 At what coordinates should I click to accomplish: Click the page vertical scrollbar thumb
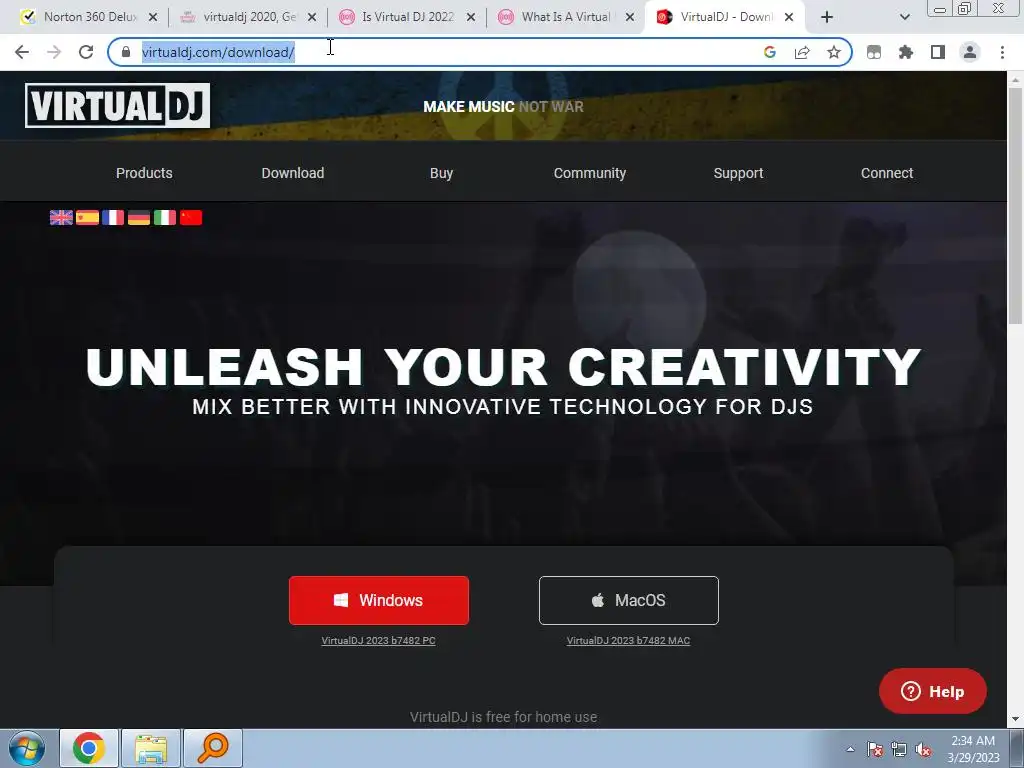tap(1016, 206)
